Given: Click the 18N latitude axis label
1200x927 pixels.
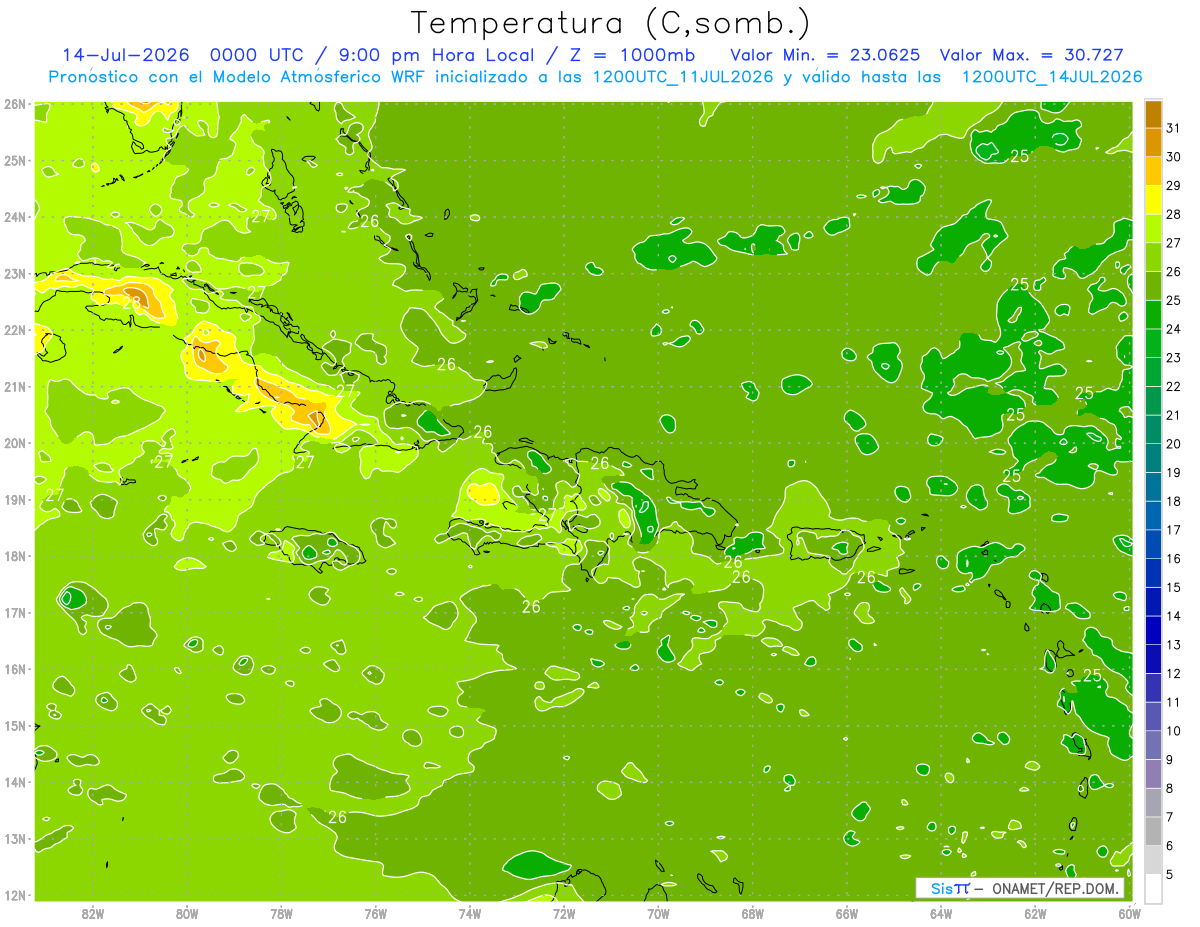Looking at the screenshot, I should (x=15, y=556).
